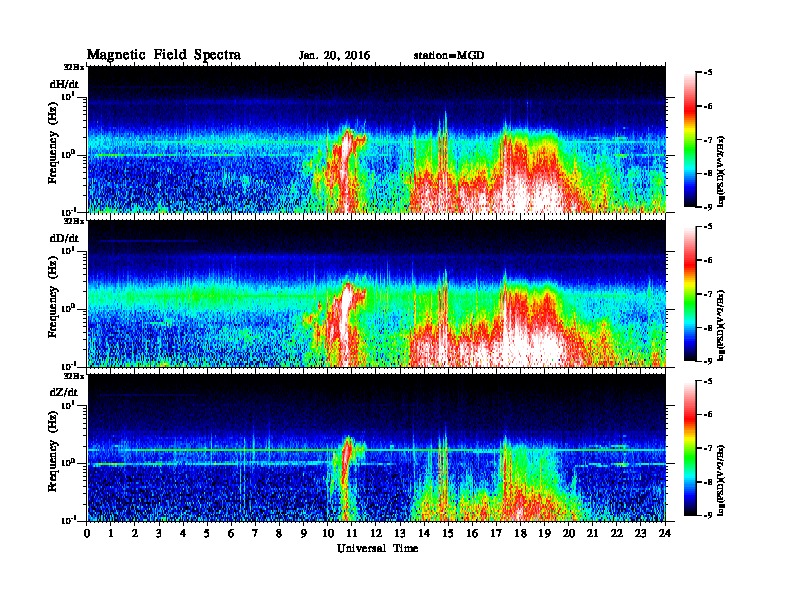Click the date "Jan. 20, 2016"
The image size is (792, 612).
[x=334, y=56]
